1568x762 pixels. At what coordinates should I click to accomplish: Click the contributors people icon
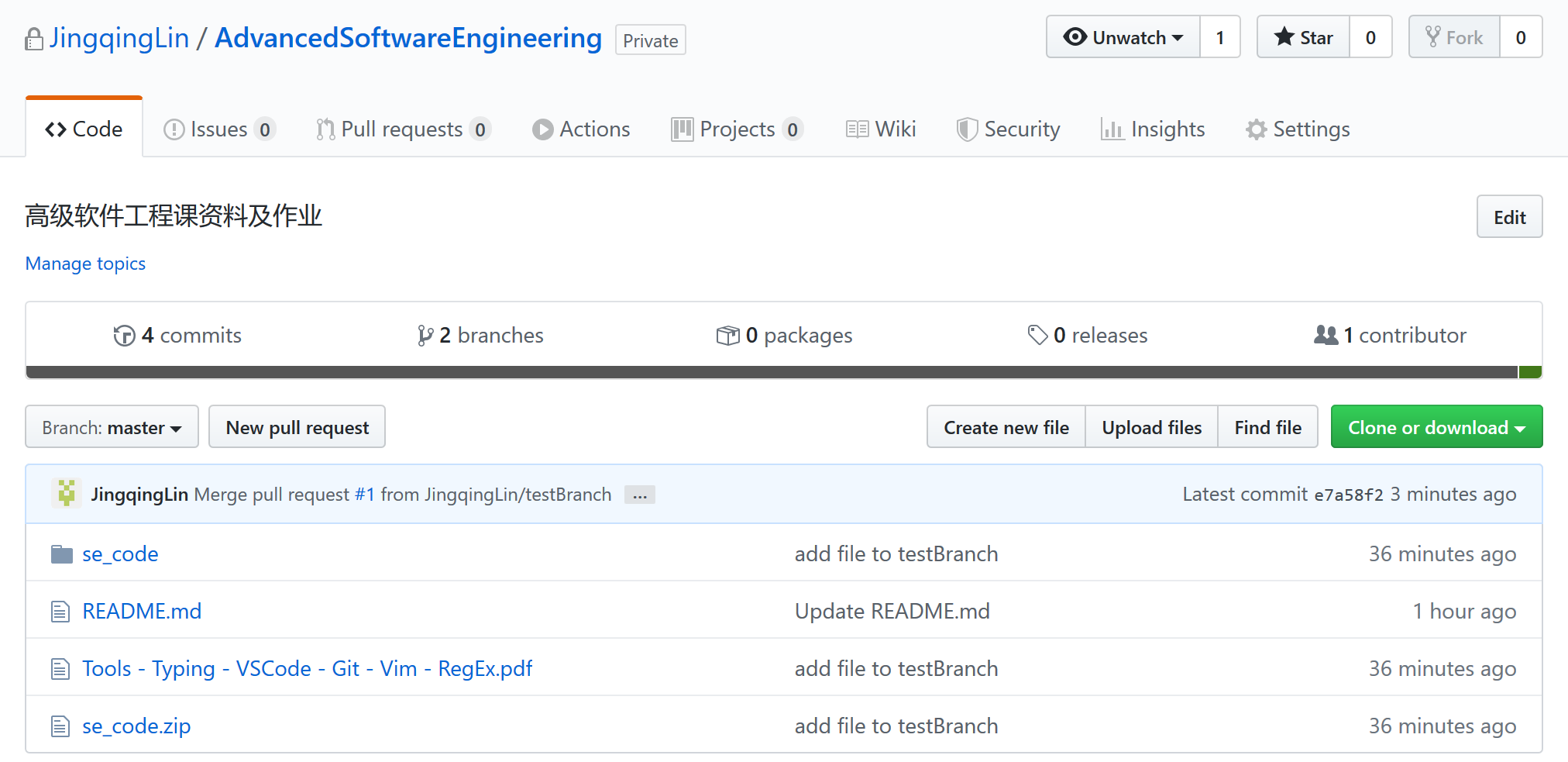coord(1326,335)
